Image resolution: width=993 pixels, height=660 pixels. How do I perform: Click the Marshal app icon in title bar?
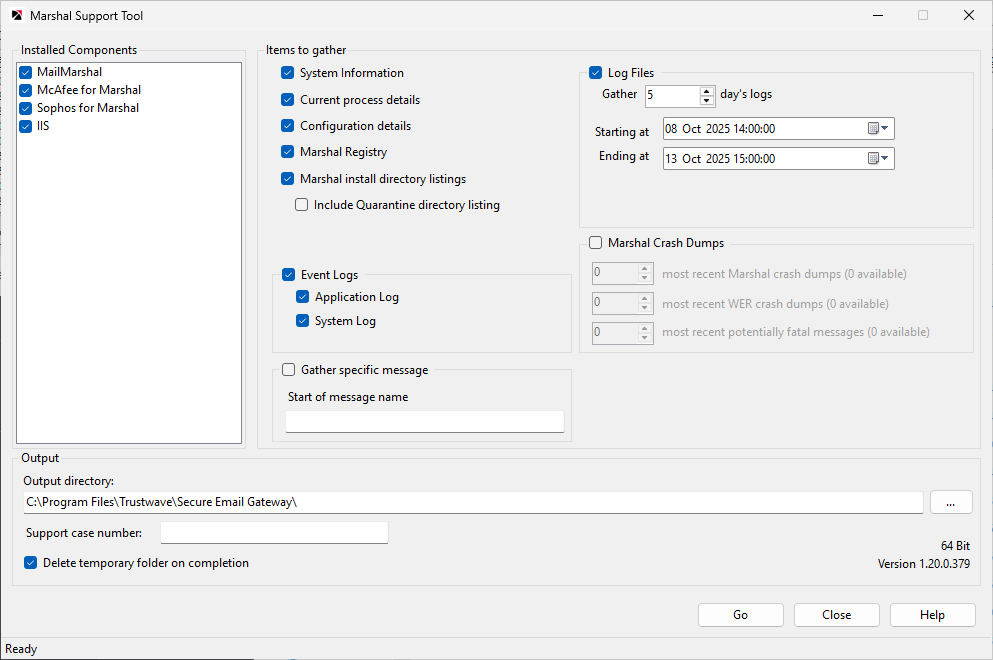click(16, 16)
